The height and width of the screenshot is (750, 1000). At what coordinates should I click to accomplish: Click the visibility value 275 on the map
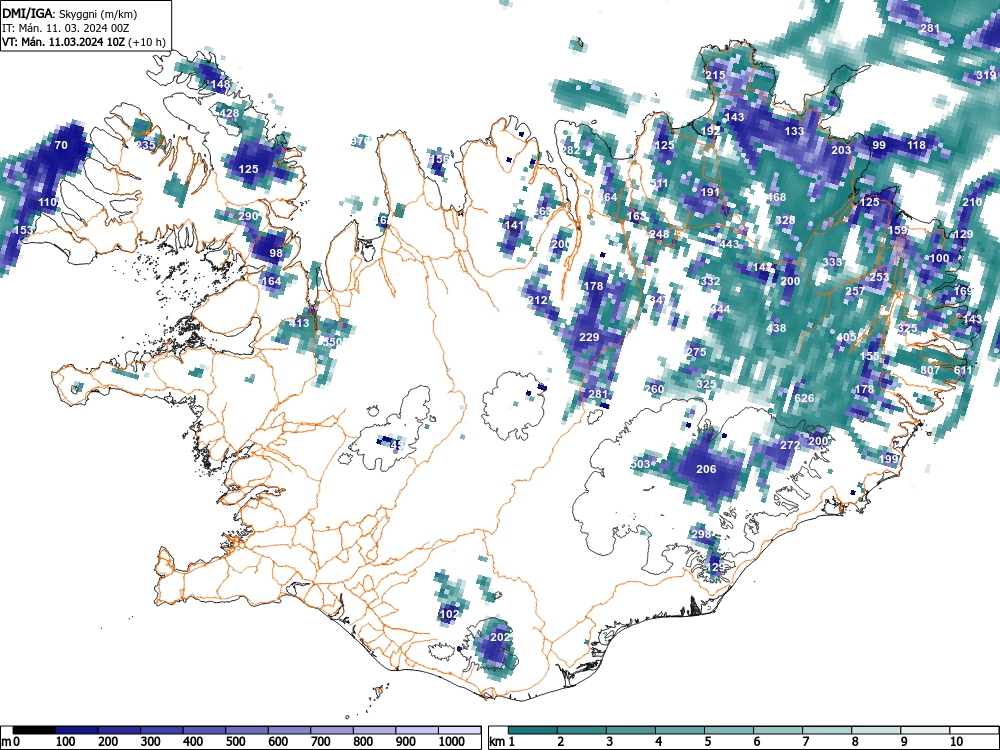tap(696, 352)
